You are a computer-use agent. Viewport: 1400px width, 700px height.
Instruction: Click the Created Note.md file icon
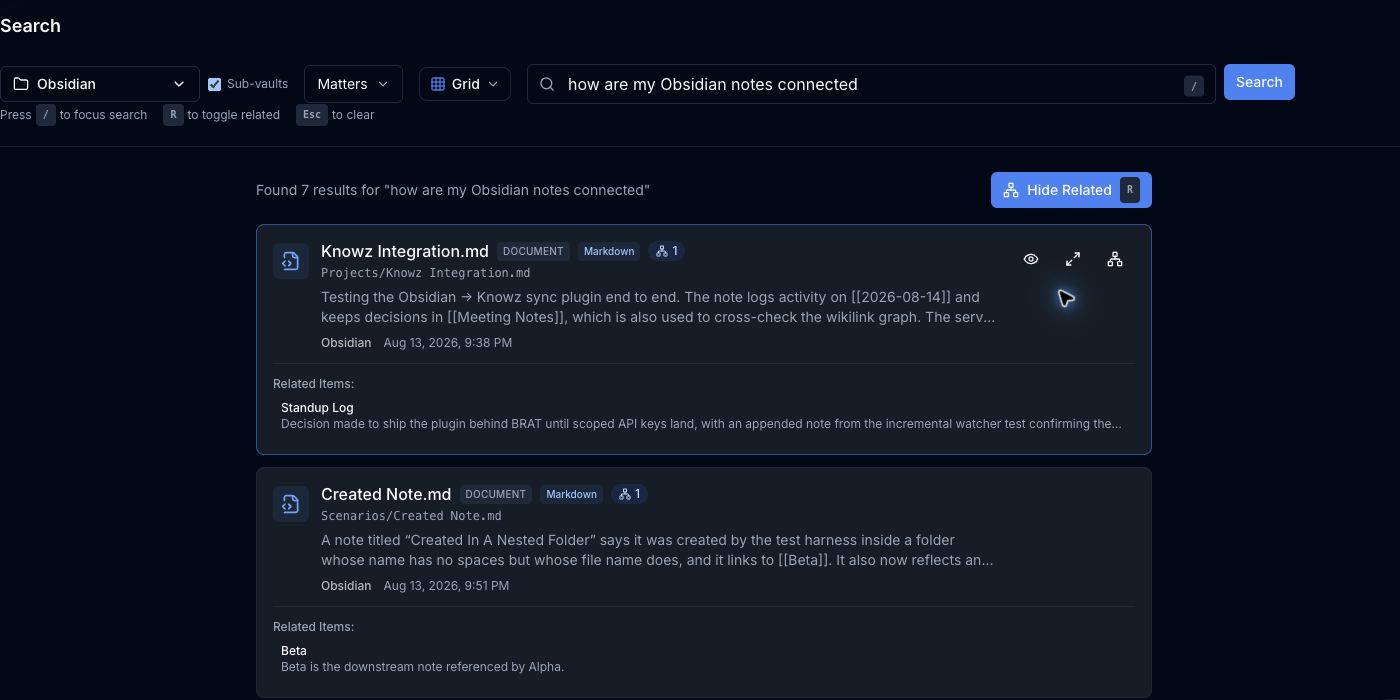pos(291,504)
